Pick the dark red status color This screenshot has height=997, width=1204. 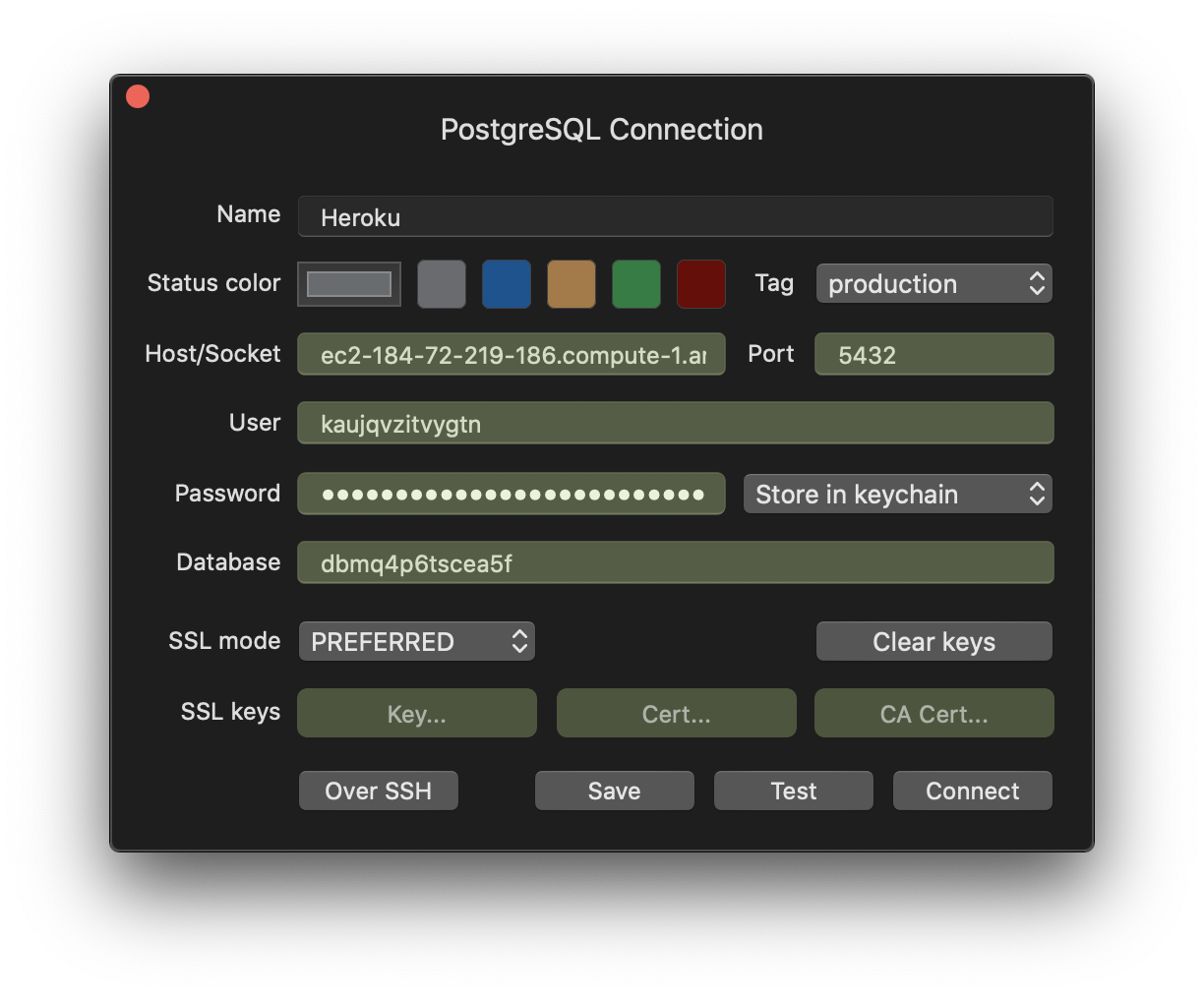coord(700,283)
